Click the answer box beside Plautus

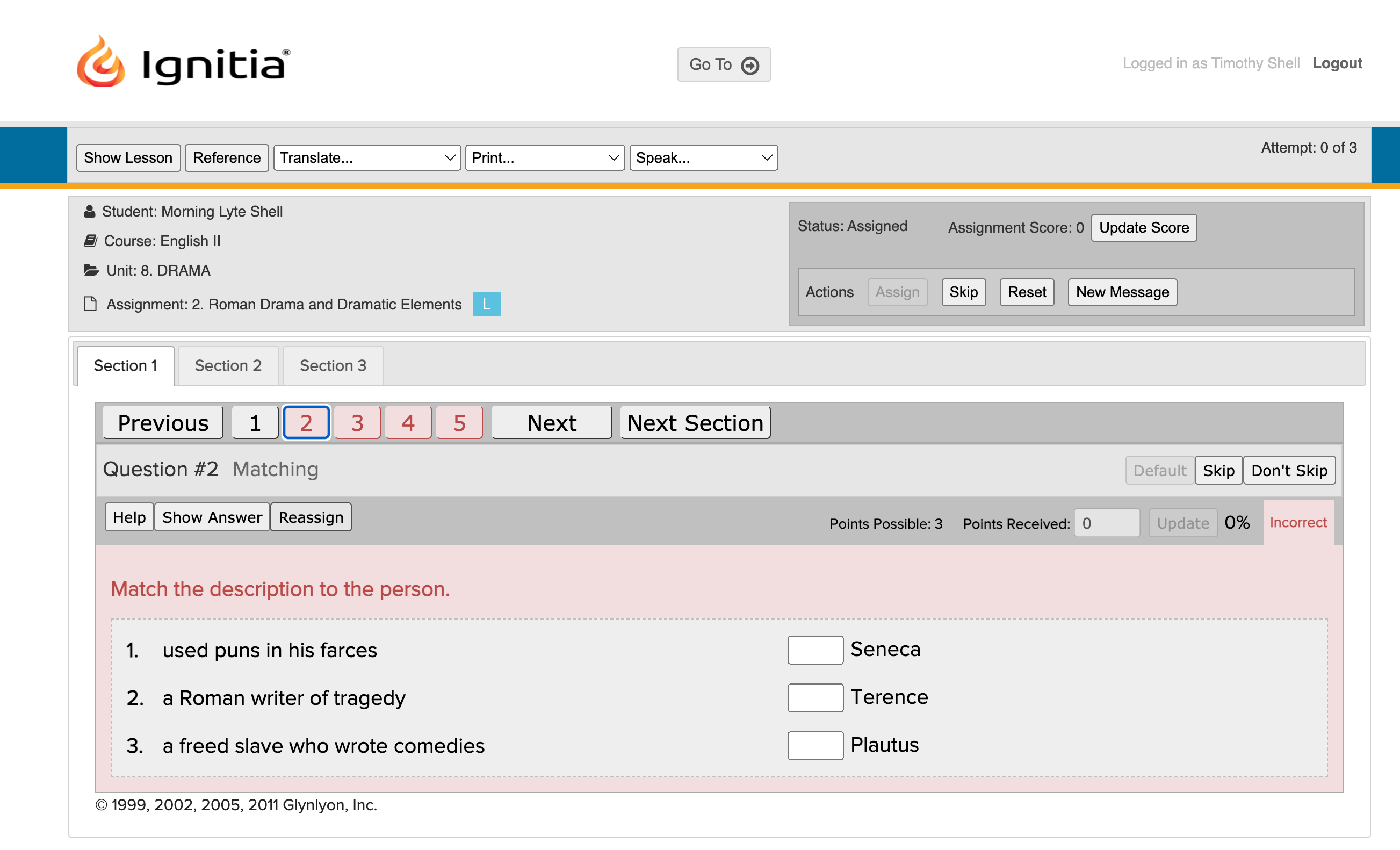pos(816,745)
